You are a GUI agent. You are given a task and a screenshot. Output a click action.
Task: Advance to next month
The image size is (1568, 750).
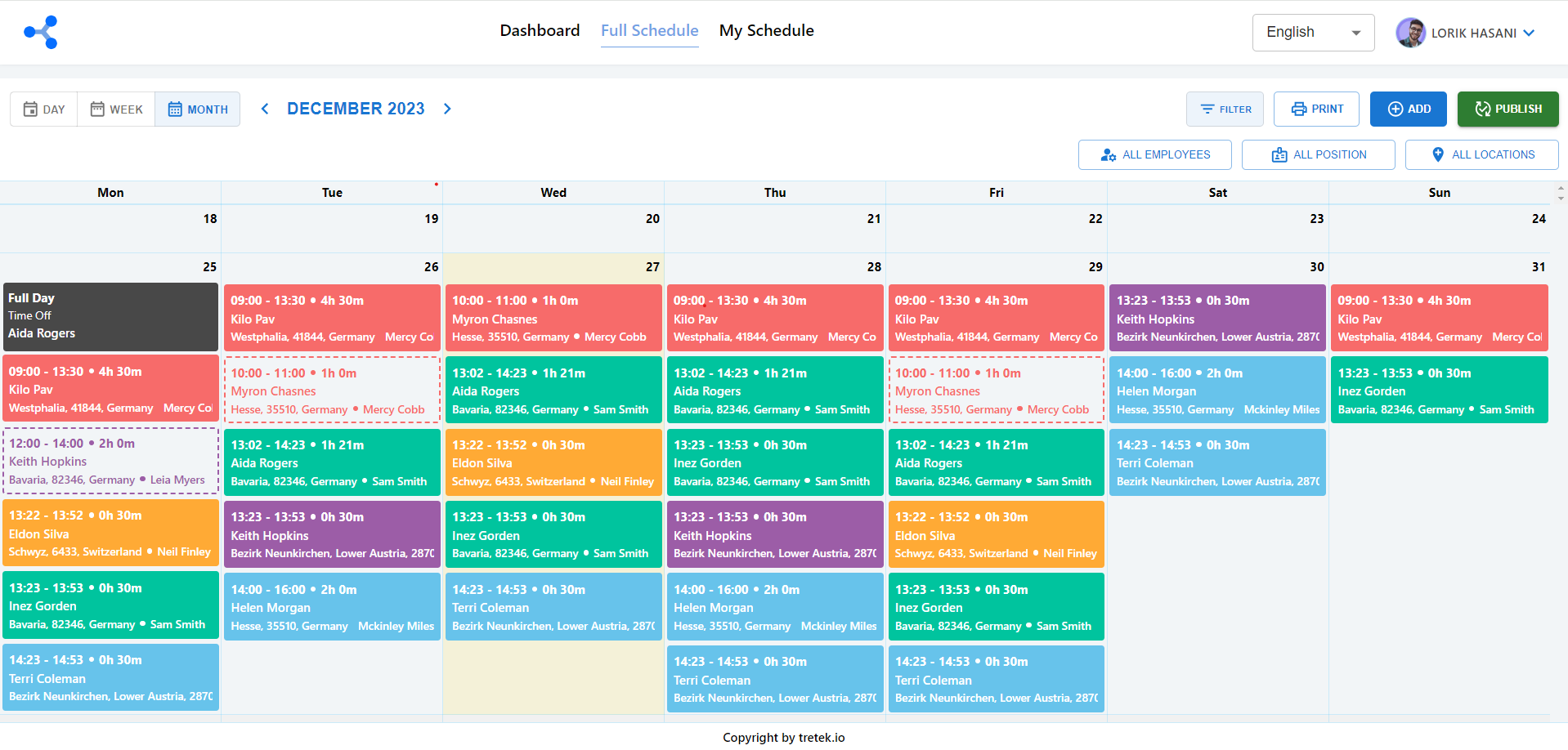pyautogui.click(x=447, y=109)
